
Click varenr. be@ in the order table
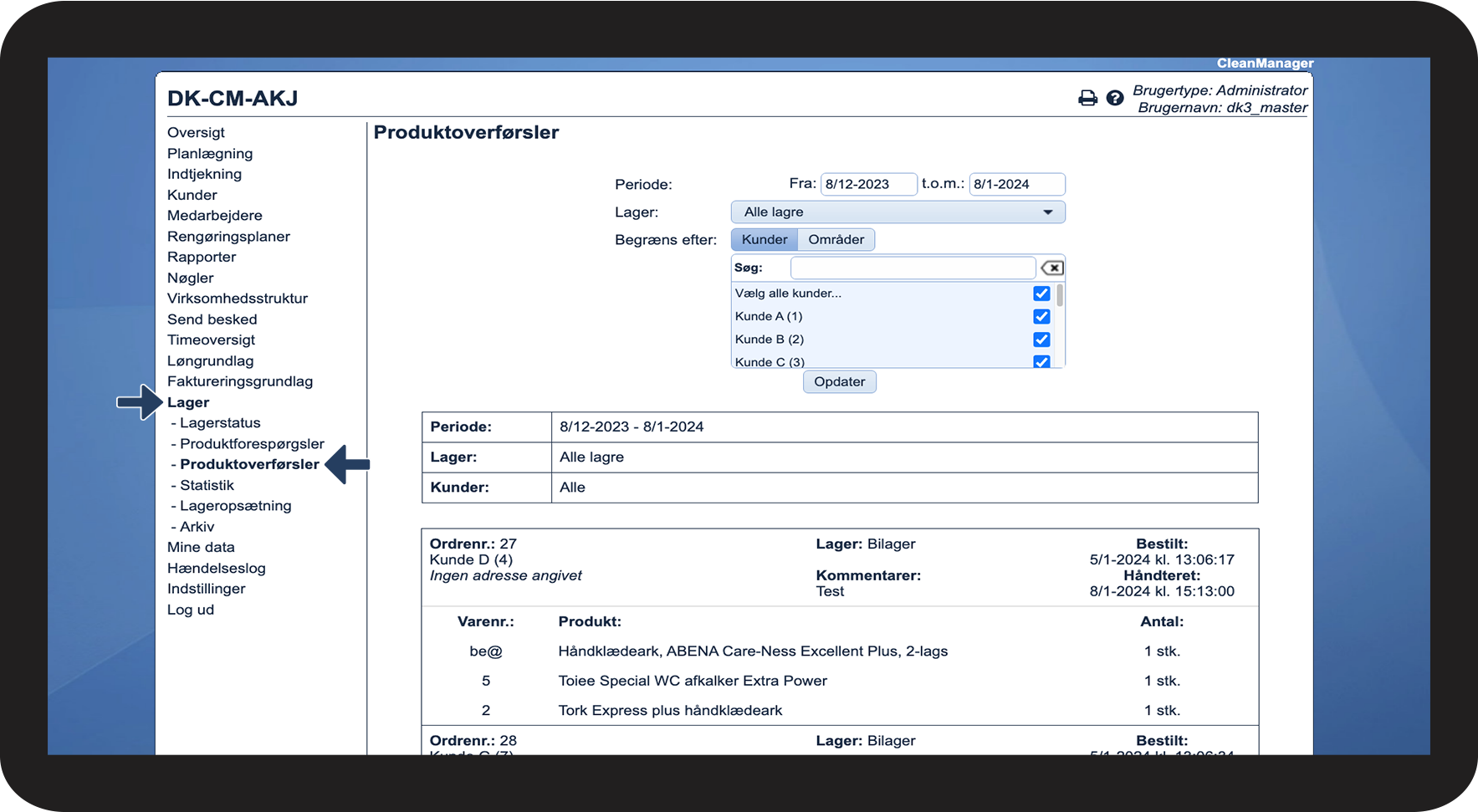click(x=486, y=651)
